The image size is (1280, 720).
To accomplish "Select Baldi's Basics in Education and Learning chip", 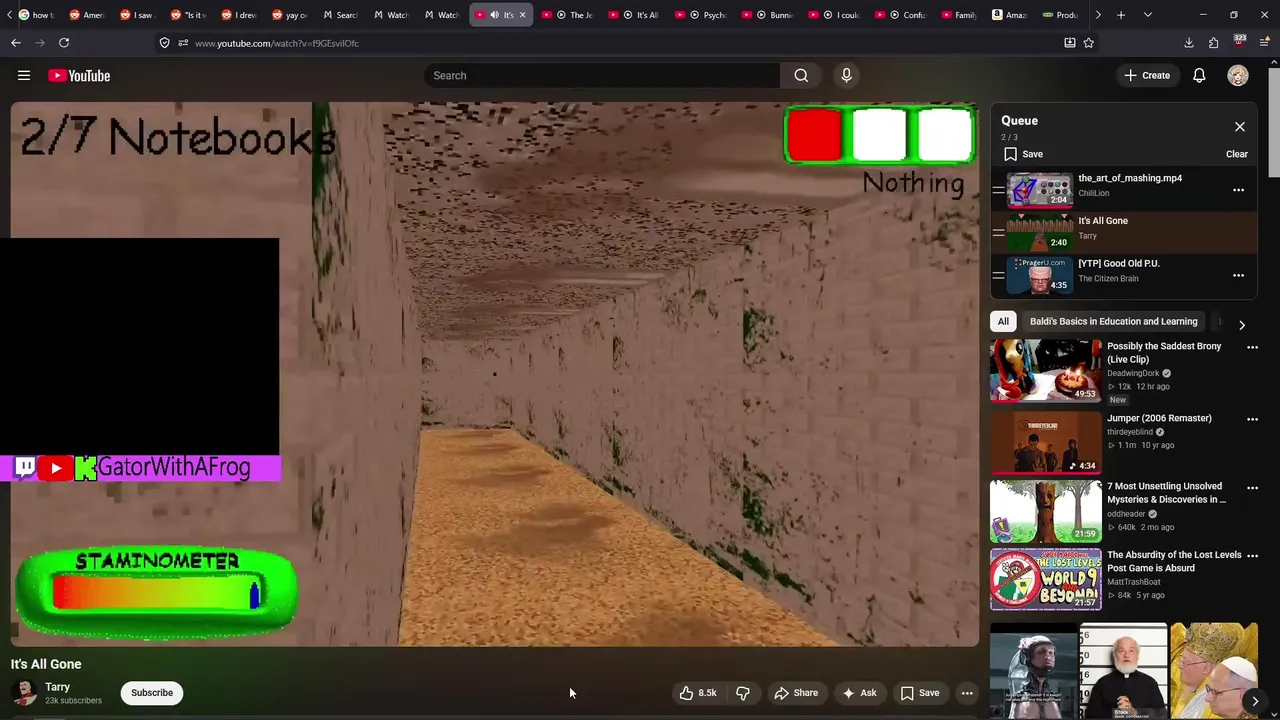I will (x=1113, y=321).
